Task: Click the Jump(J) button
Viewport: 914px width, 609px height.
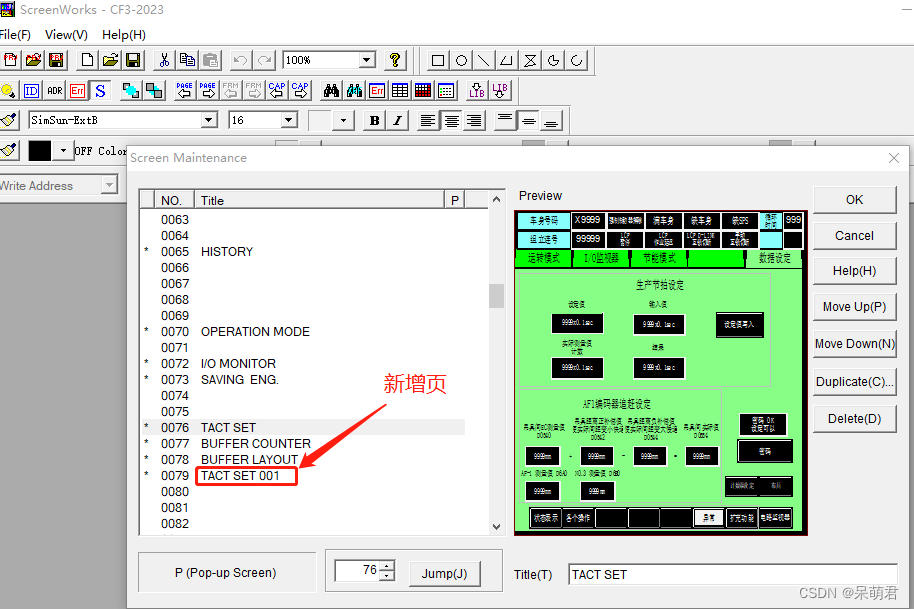Action: click(445, 574)
